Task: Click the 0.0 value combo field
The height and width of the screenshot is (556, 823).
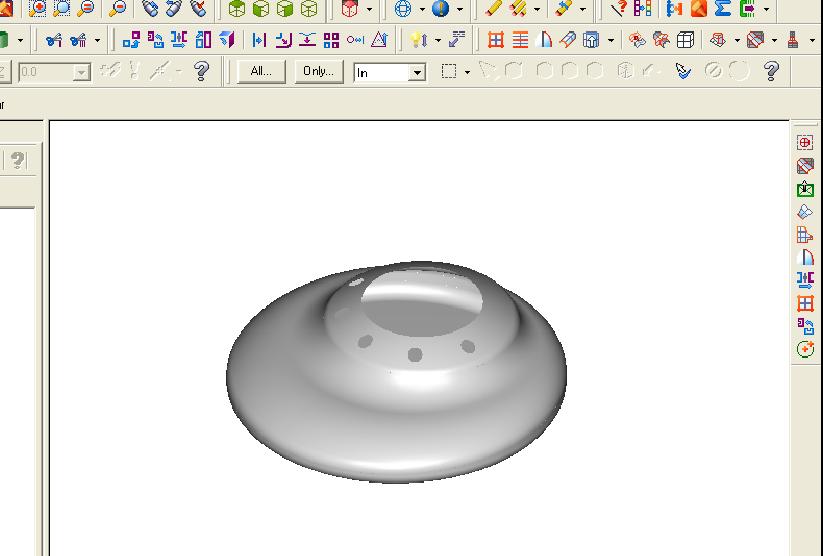Action: pos(54,72)
